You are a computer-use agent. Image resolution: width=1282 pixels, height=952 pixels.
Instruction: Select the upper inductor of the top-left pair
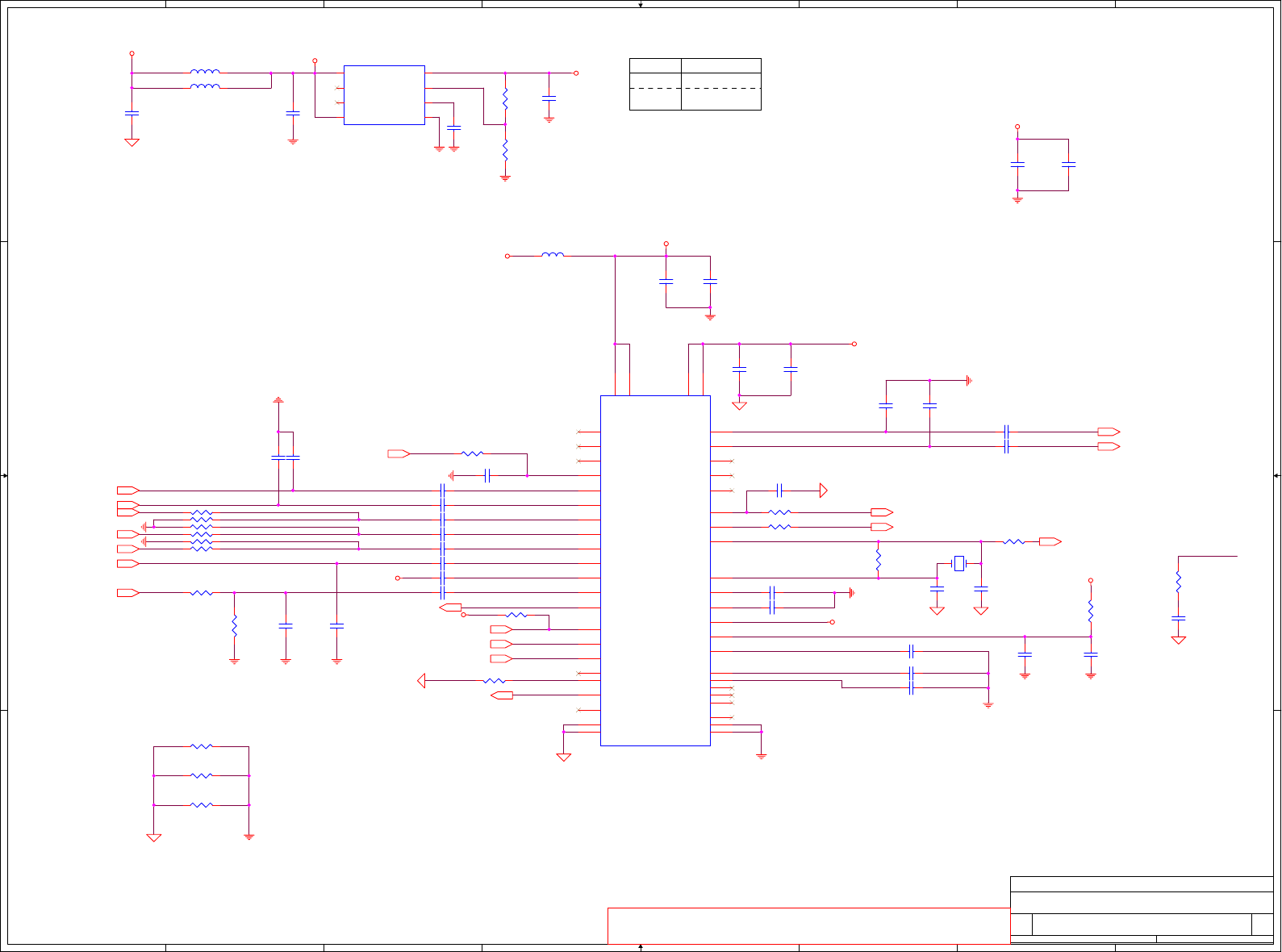pyautogui.click(x=205, y=72)
